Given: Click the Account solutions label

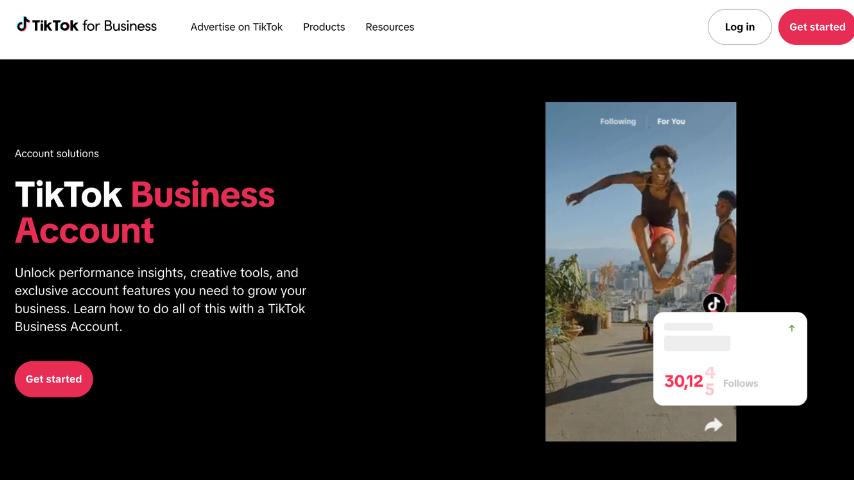Looking at the screenshot, I should [x=57, y=154].
